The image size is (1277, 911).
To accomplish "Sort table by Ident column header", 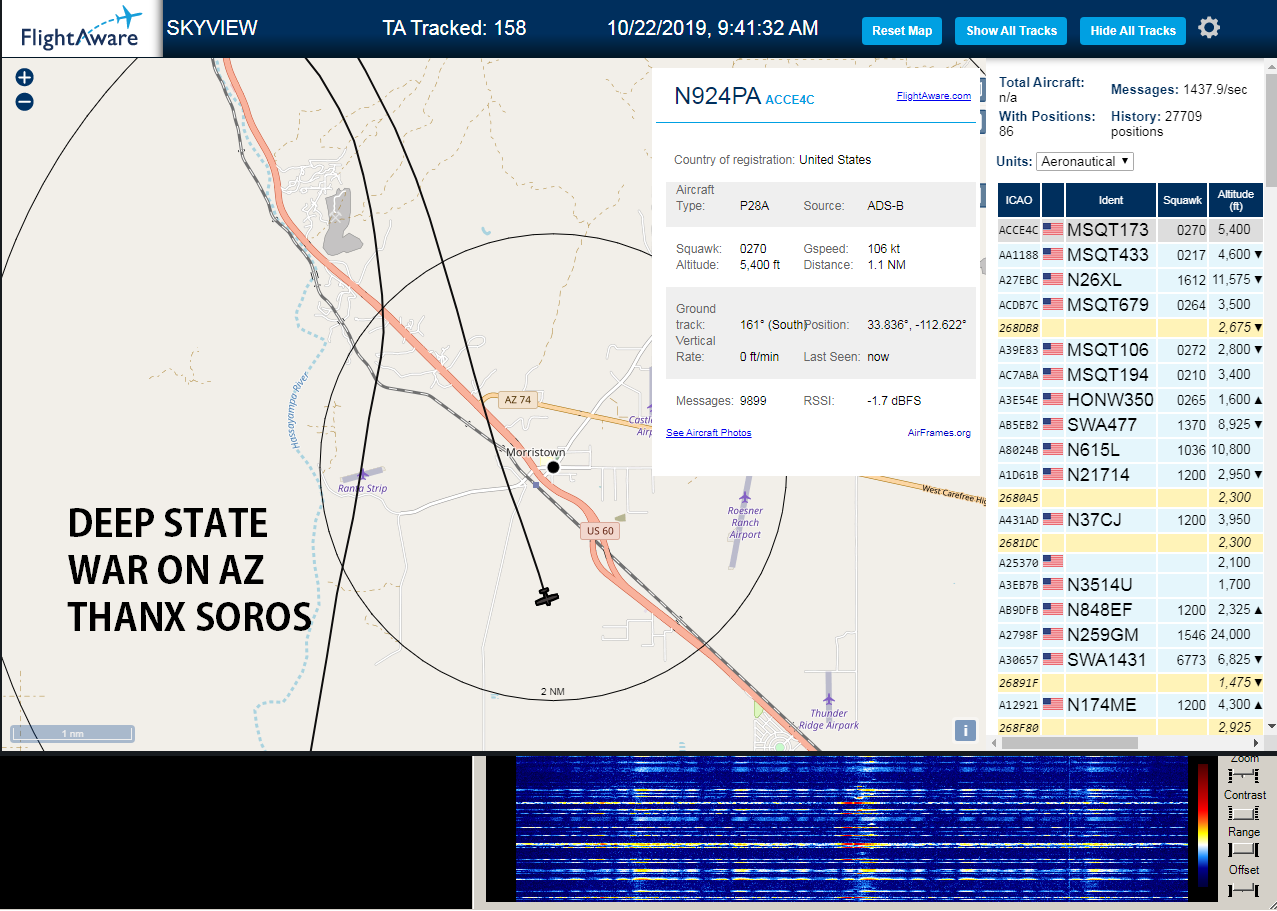I will [x=1110, y=200].
